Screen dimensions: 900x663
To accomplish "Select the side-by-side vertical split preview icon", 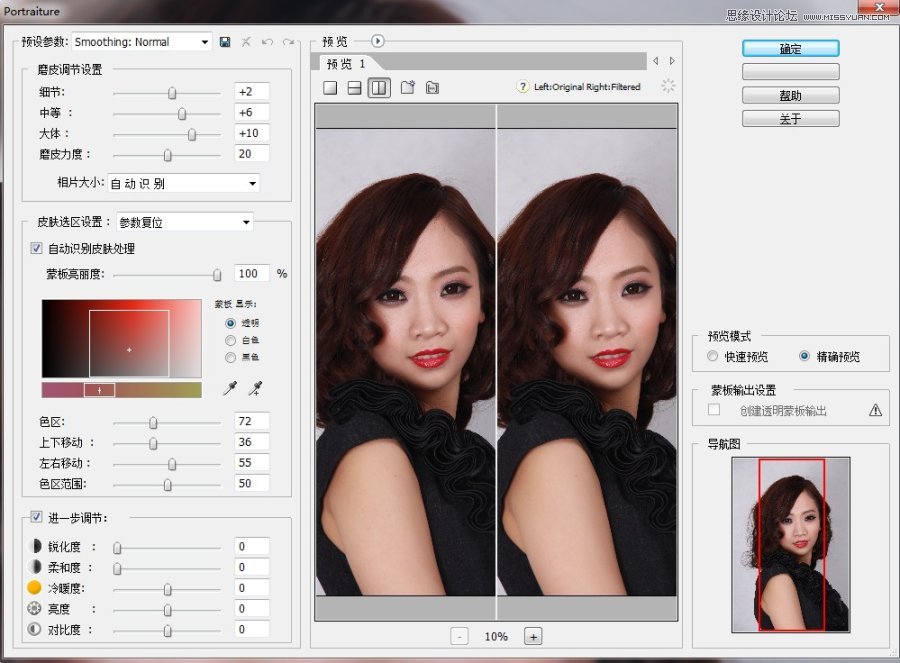I will [x=379, y=88].
